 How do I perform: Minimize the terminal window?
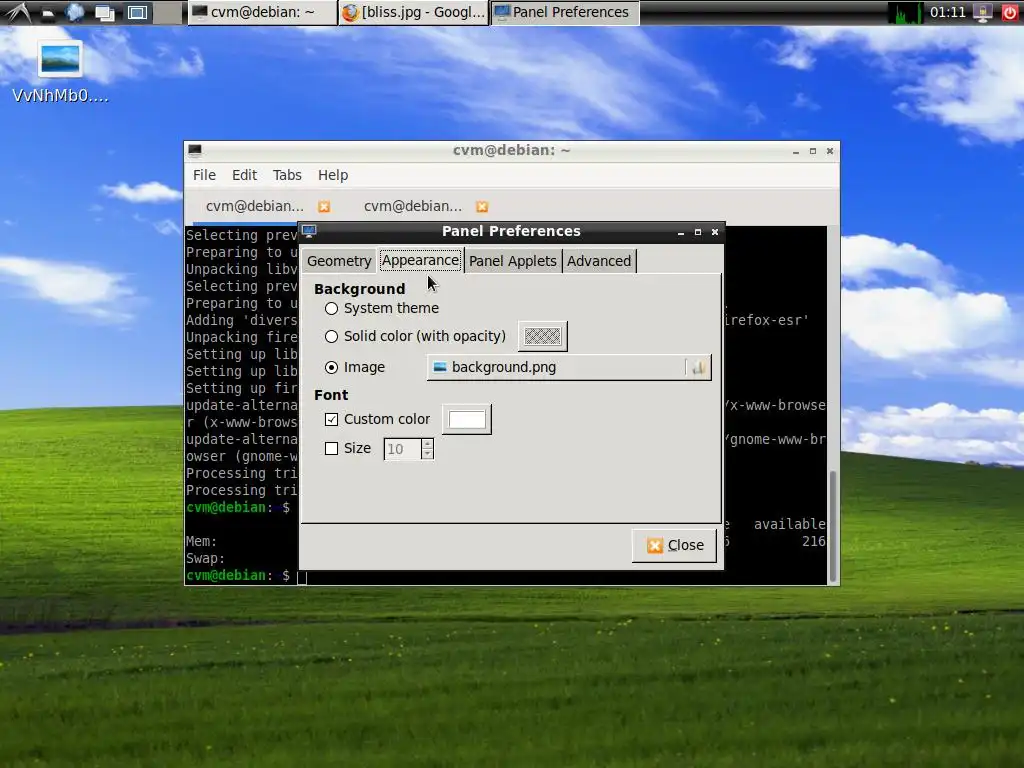point(796,152)
